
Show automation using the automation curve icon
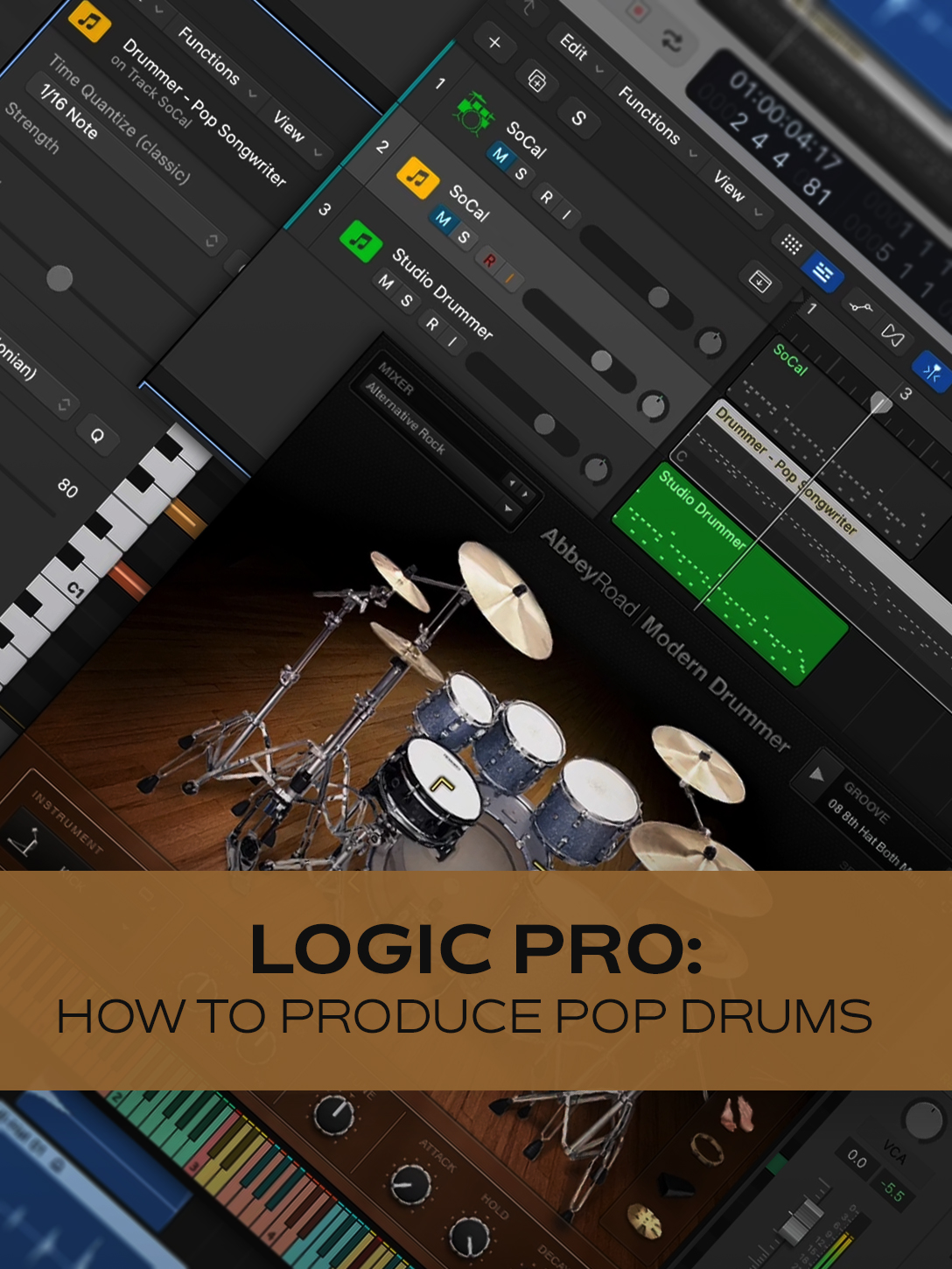click(861, 306)
